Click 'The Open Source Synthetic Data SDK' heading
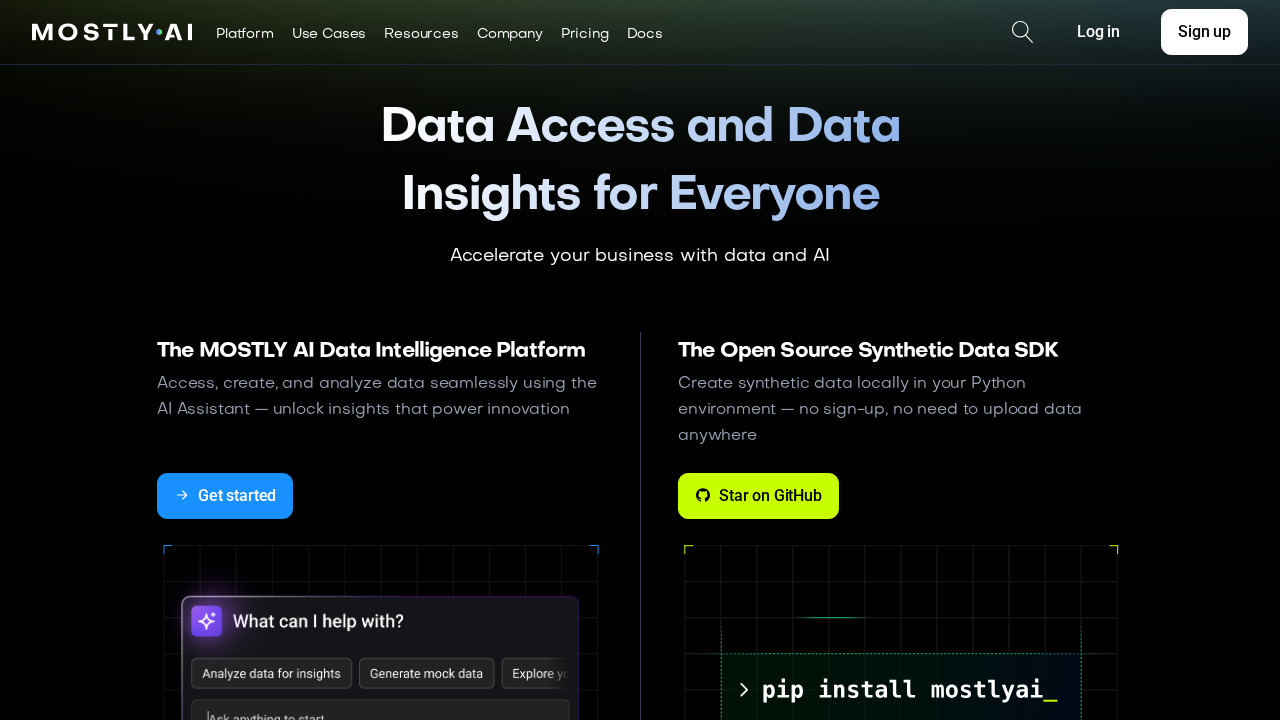Screen dimensions: 1280x720 868,350
